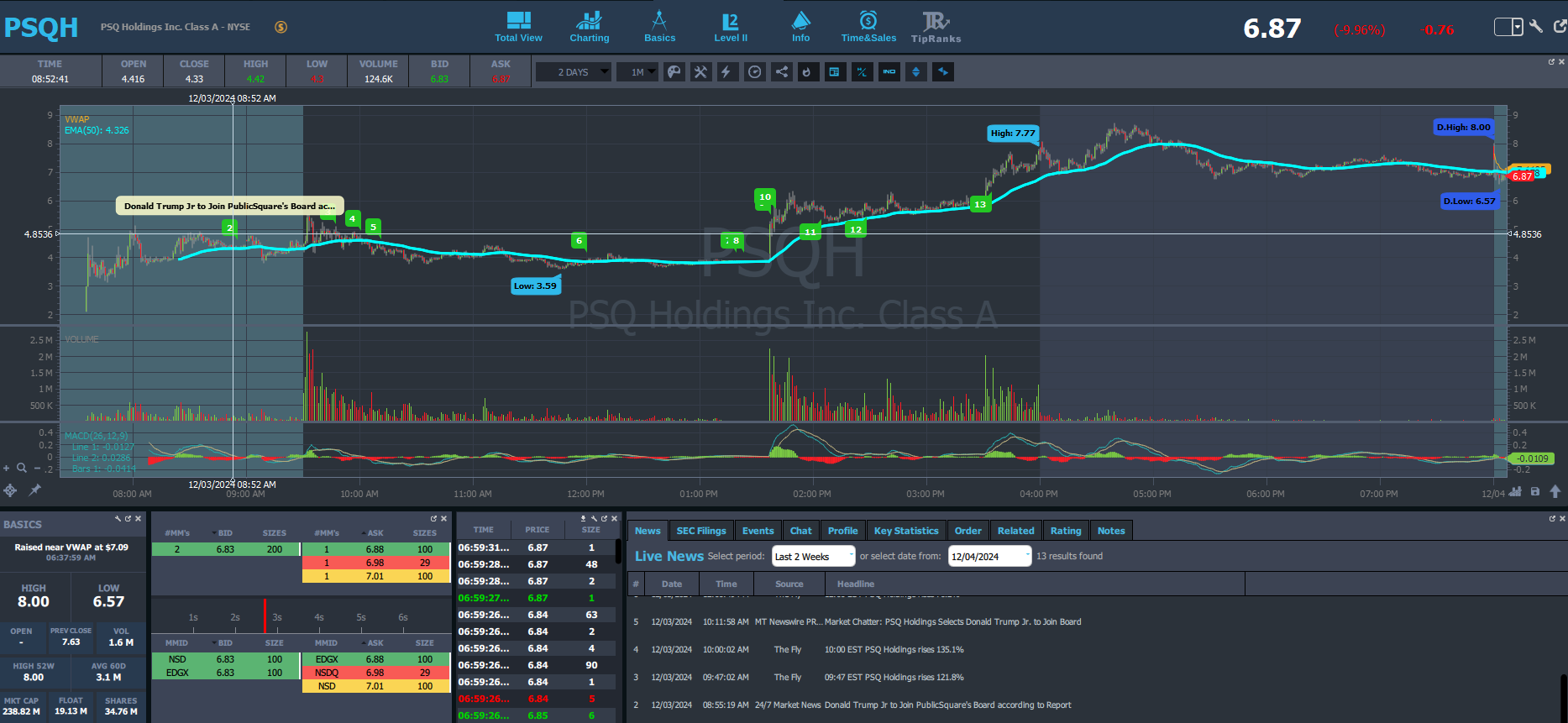1568x723 pixels.
Task: Open the 1M interval dropdown
Action: (x=637, y=72)
